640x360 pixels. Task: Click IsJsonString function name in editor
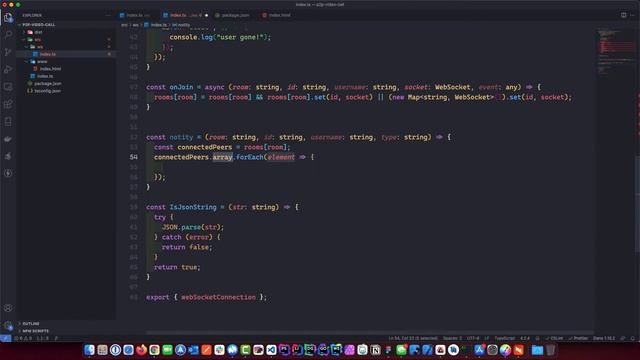pyautogui.click(x=193, y=207)
